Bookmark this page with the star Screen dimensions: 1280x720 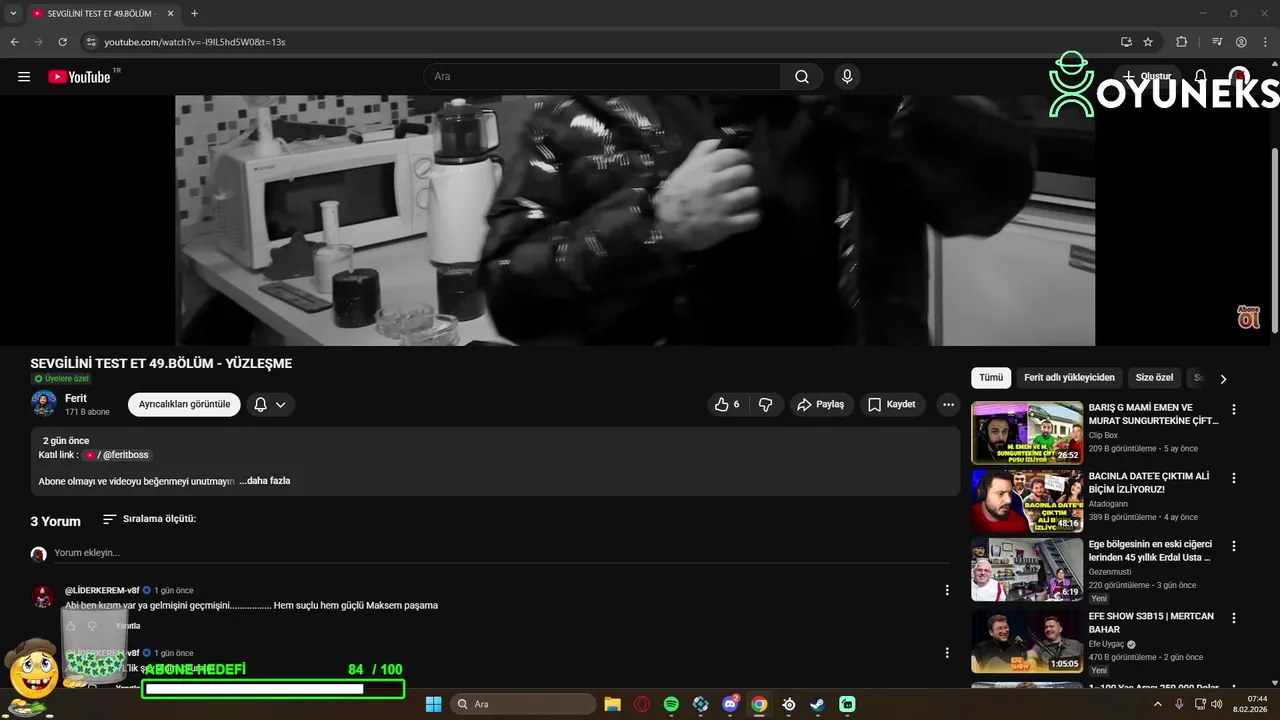click(1148, 42)
